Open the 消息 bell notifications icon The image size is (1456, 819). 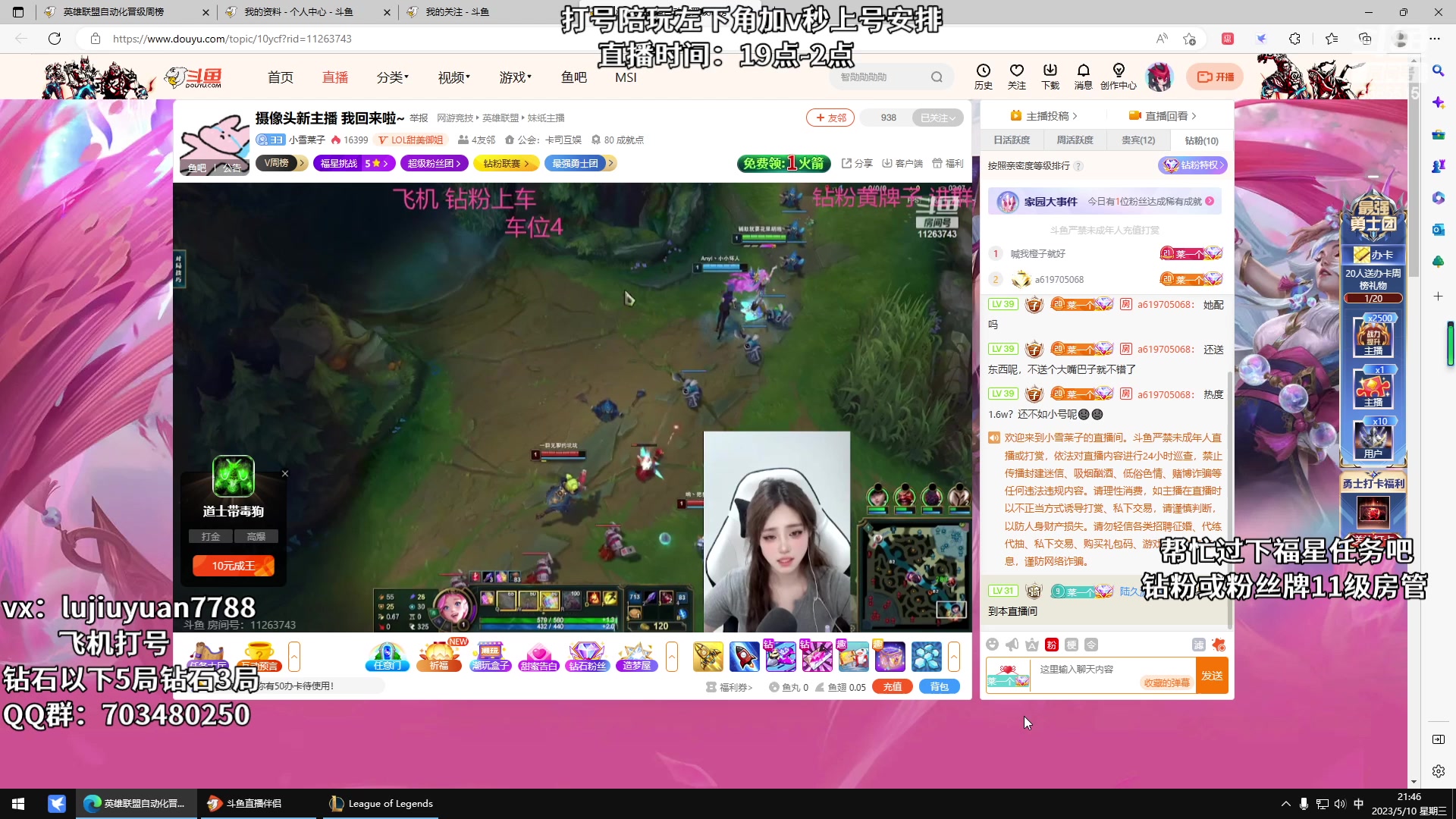[1084, 76]
